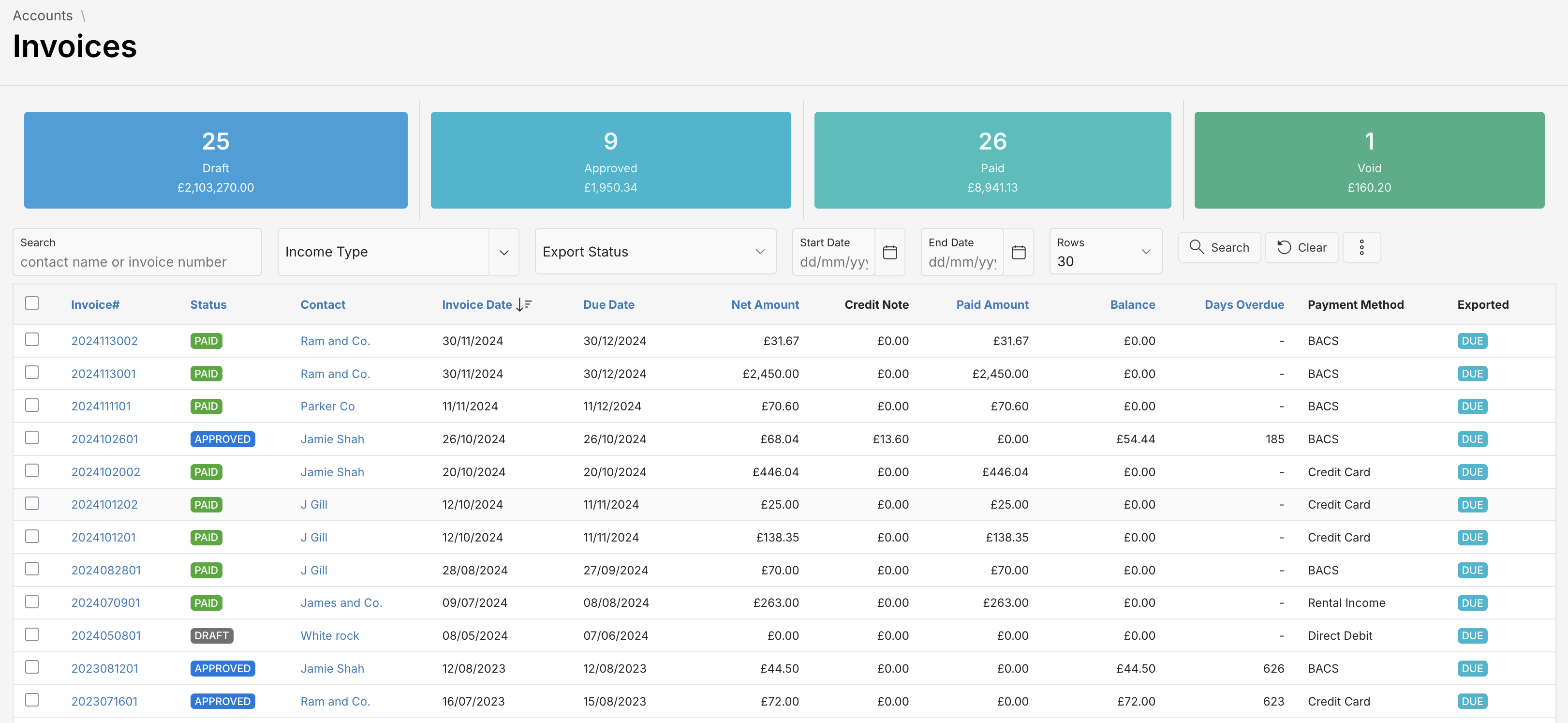Click the APPROVED badge for invoice 2023081201
The width and height of the screenshot is (1568, 723).
222,668
